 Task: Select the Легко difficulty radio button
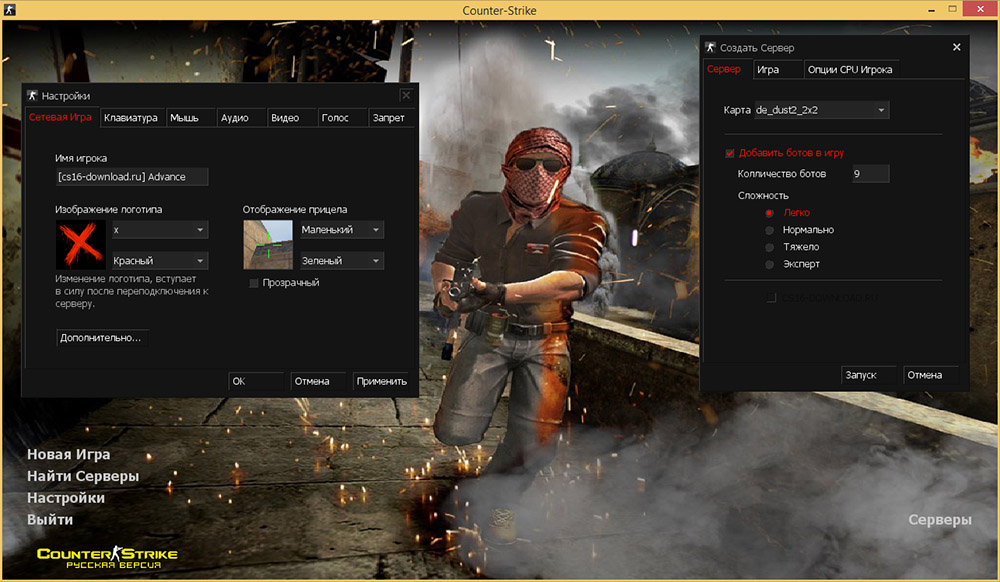pyautogui.click(x=770, y=213)
